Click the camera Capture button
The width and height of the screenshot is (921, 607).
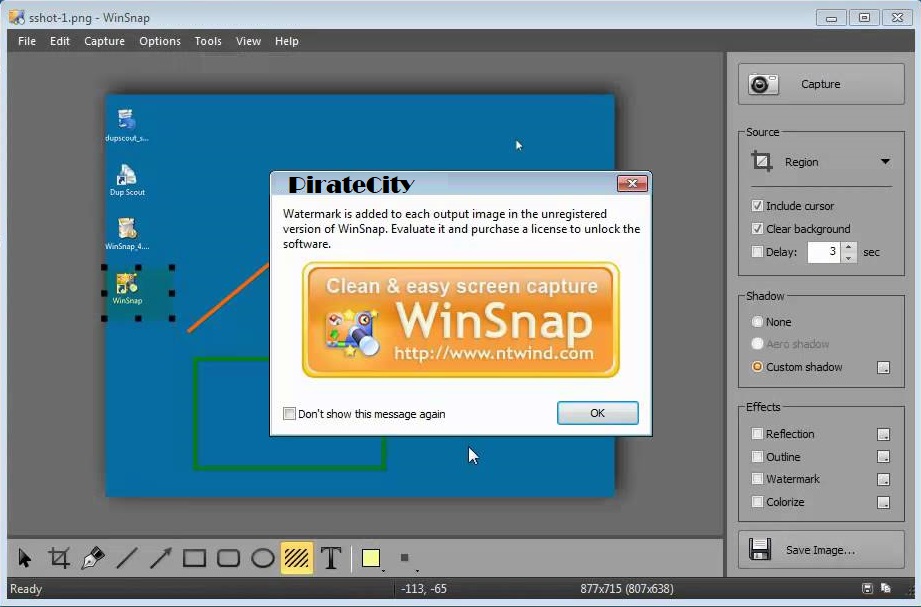pyautogui.click(x=821, y=84)
